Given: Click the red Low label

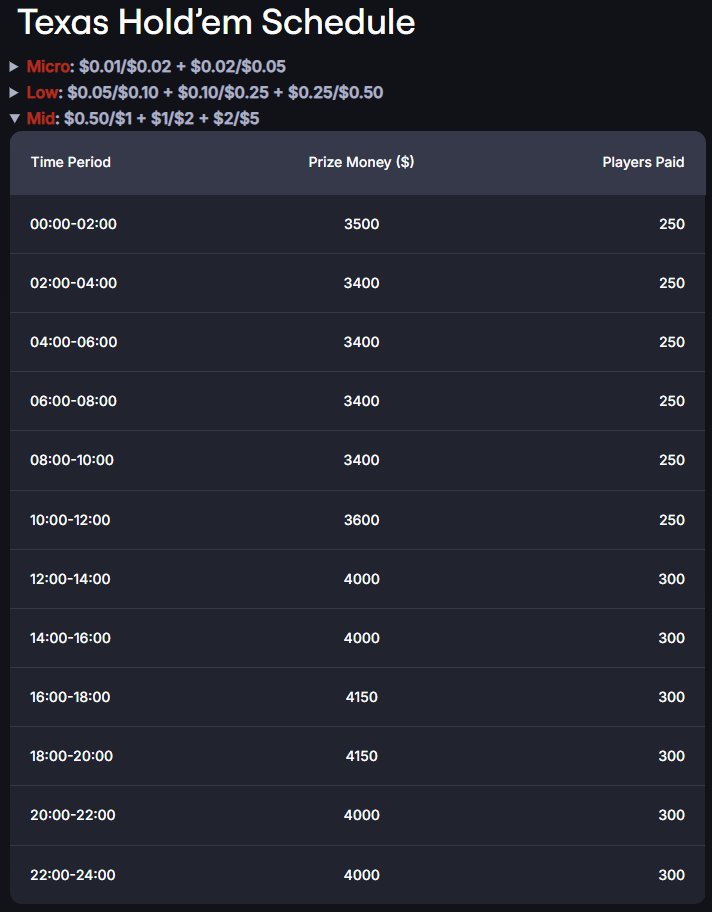Looking at the screenshot, I should [x=42, y=92].
